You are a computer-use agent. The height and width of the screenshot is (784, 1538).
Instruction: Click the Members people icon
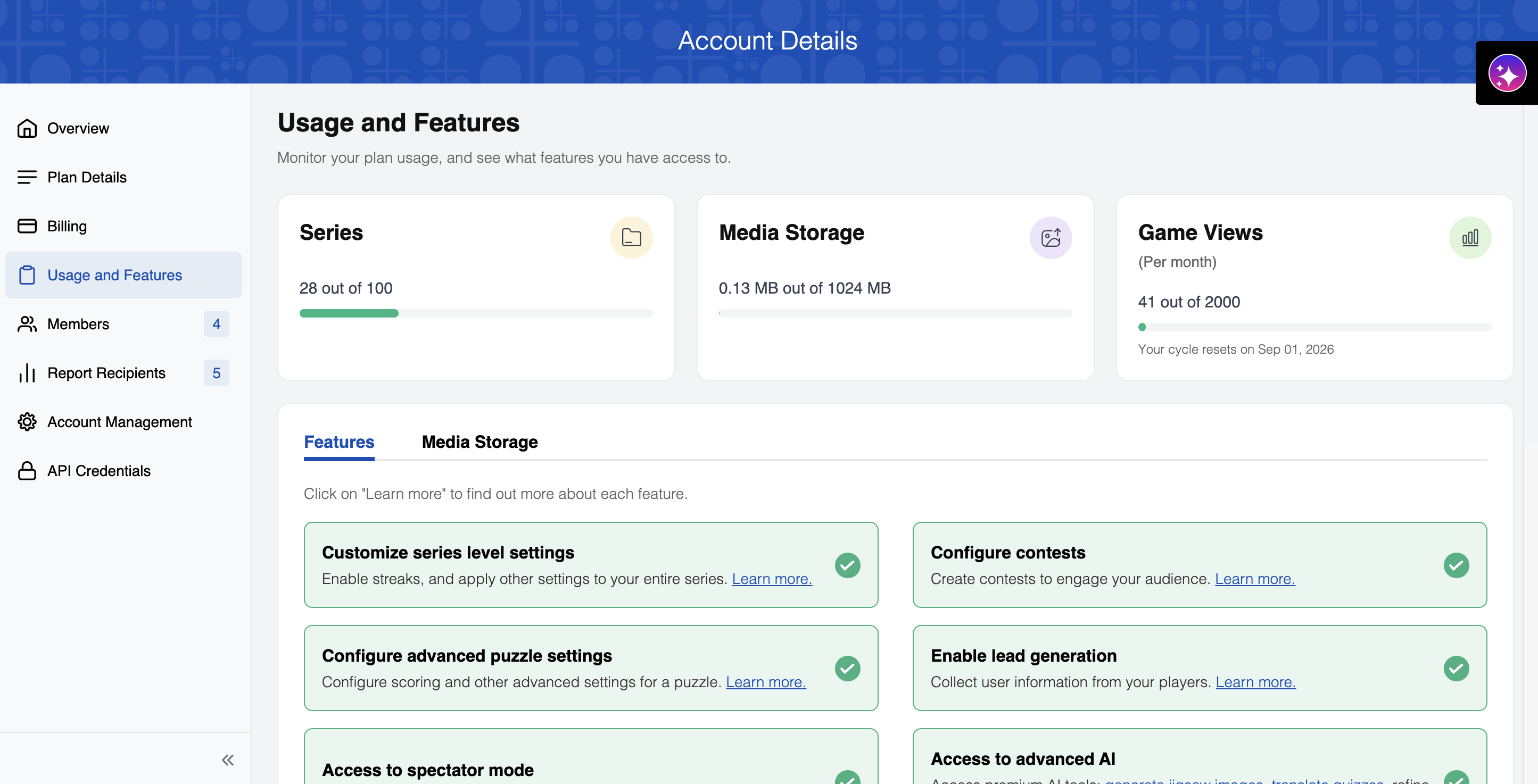[x=27, y=324]
